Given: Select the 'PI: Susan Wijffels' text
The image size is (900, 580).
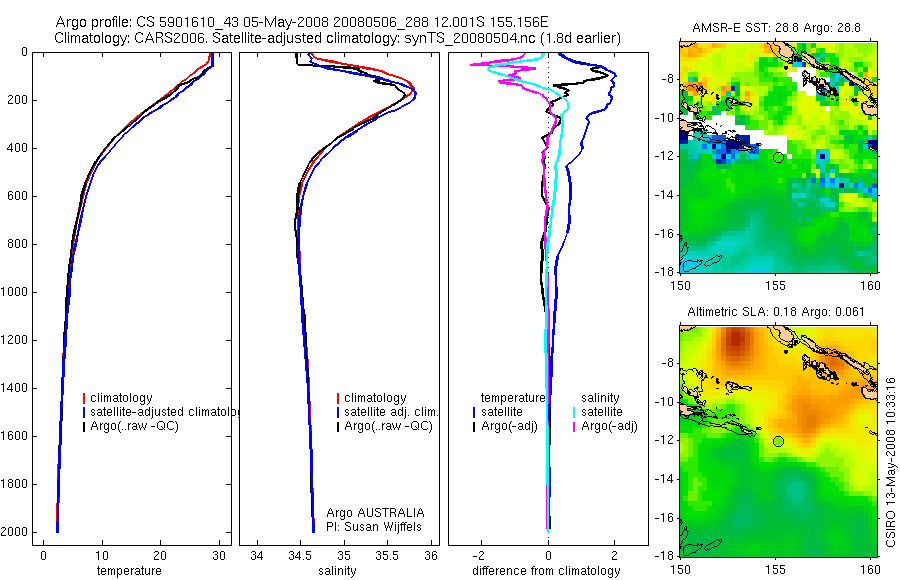Looking at the screenshot, I should 374,527.
